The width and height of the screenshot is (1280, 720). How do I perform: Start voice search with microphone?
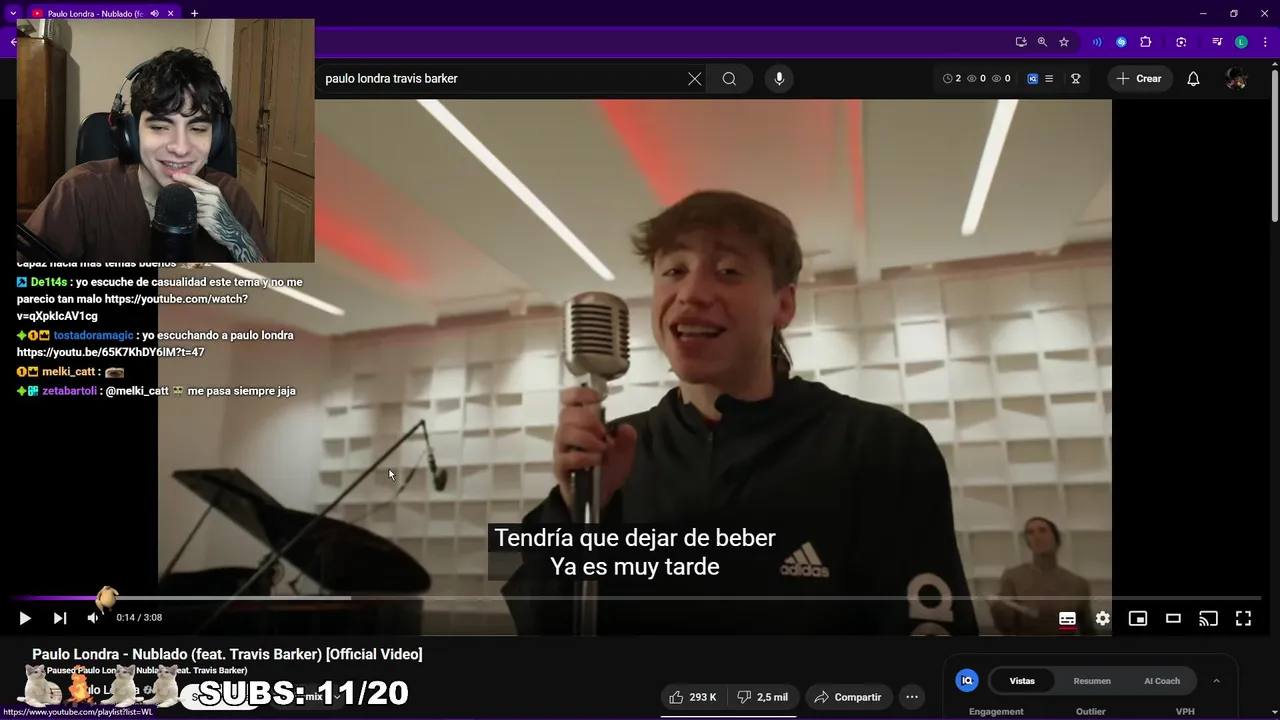pyautogui.click(x=779, y=79)
